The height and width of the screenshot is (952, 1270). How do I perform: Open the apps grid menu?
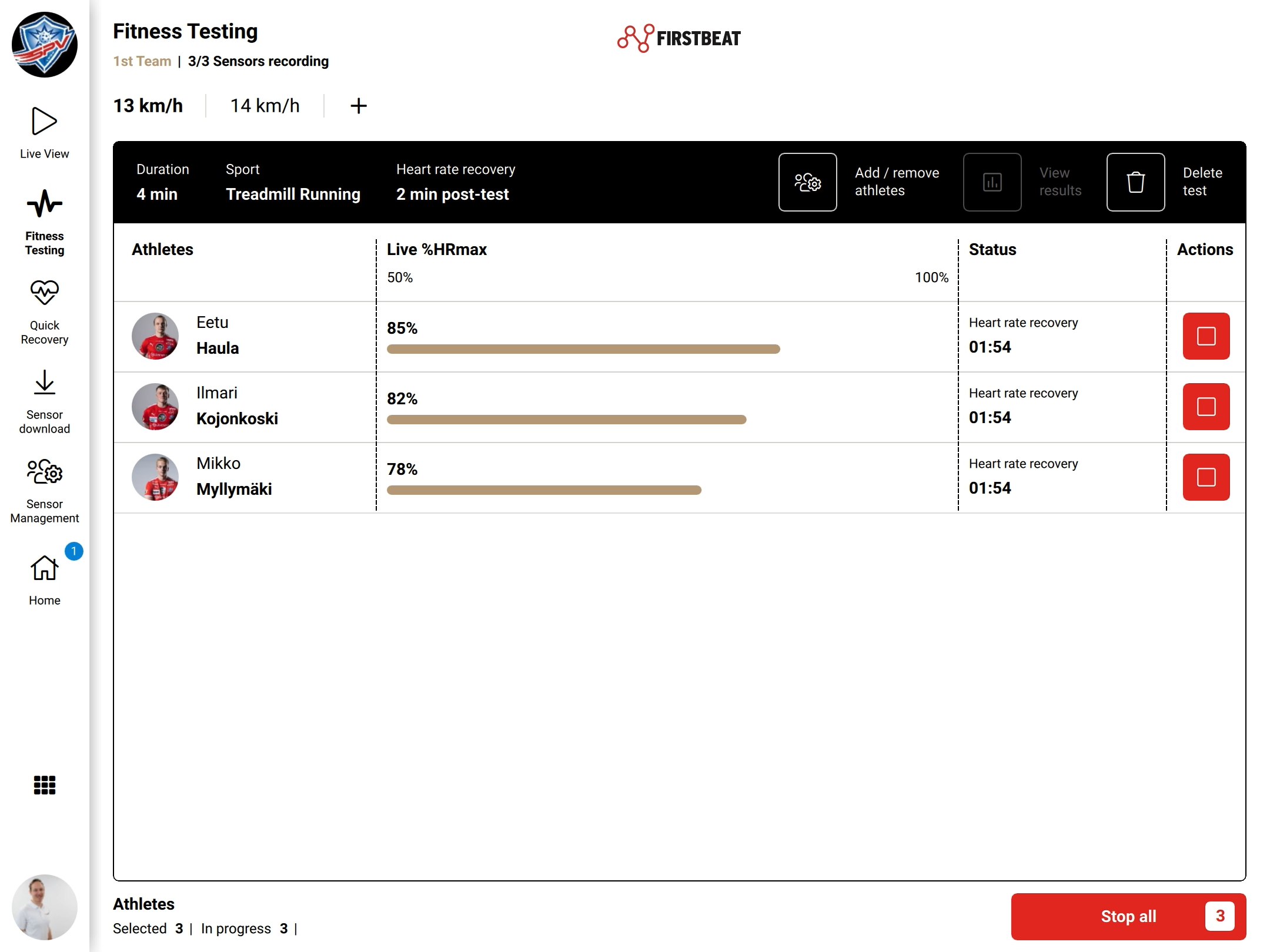click(x=45, y=785)
